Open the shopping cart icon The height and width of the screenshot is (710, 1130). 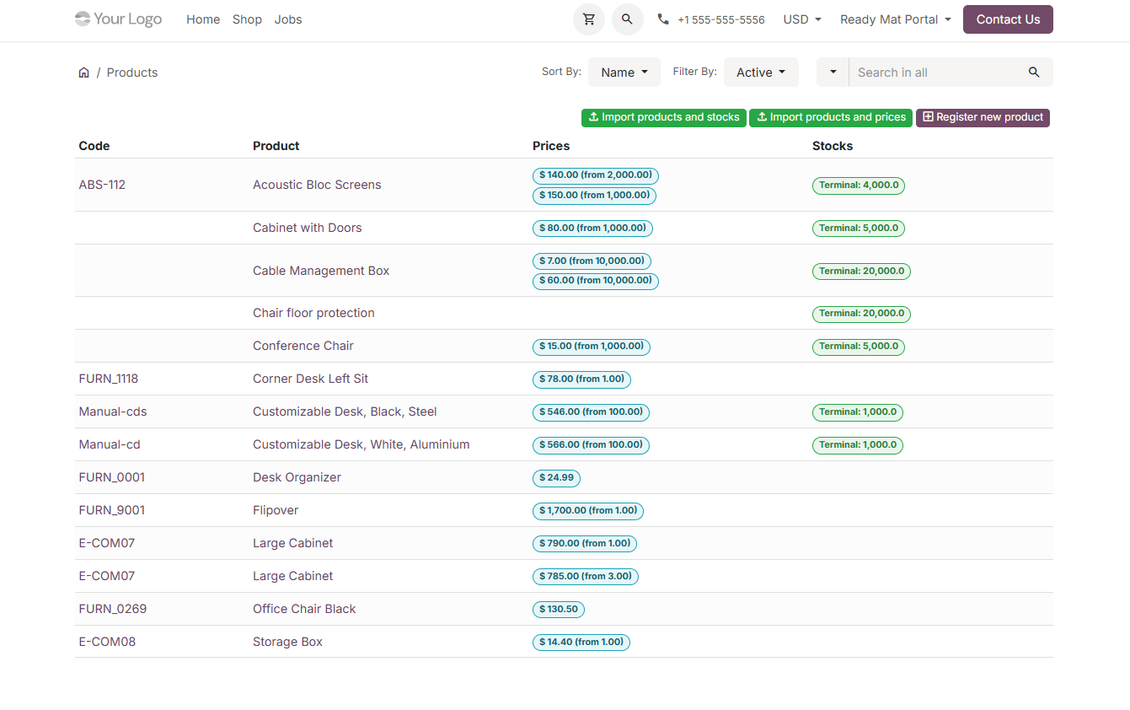point(589,19)
